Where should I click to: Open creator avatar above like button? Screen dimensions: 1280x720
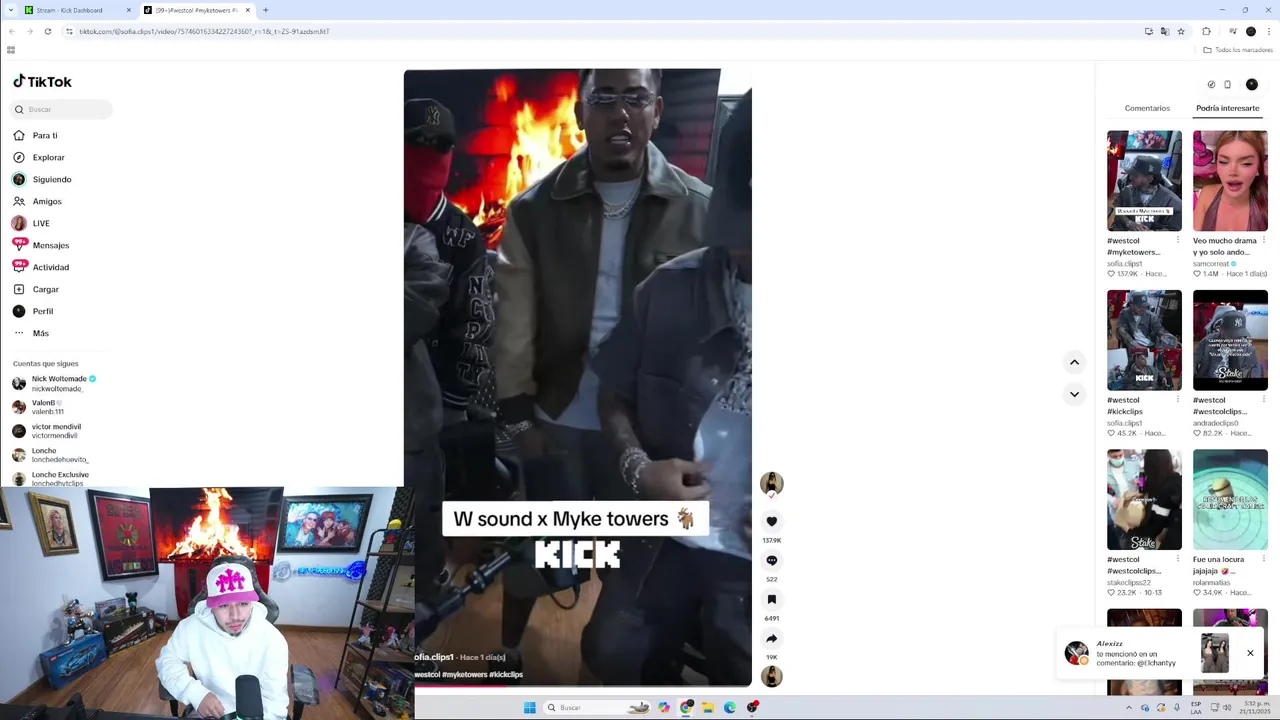click(771, 484)
